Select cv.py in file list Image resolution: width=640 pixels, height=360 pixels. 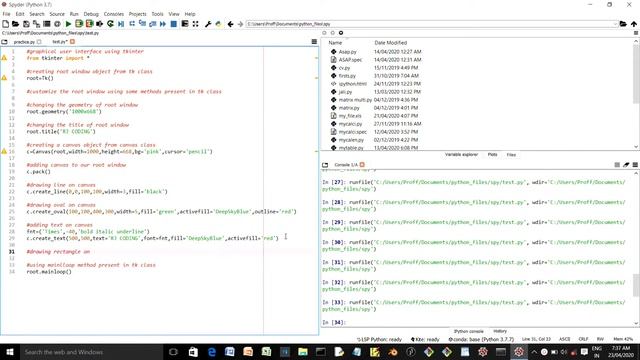coord(344,68)
